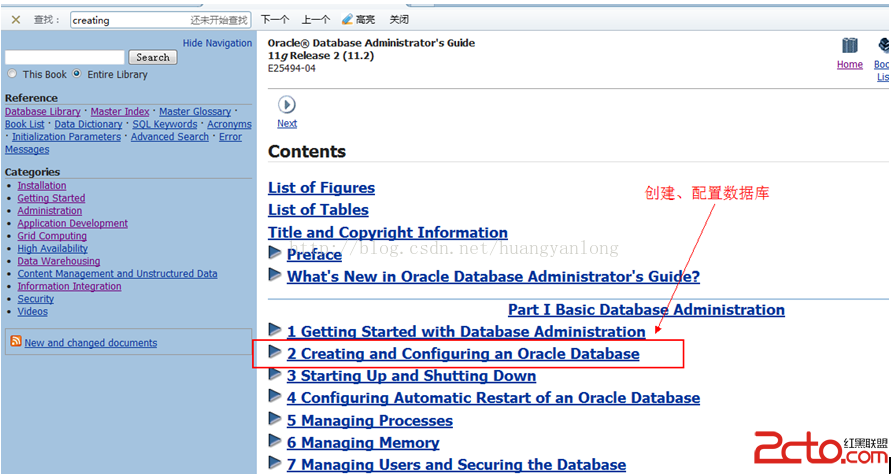Open Content Management and Unstructured Data category
Image resolution: width=891 pixels, height=474 pixels.
pyautogui.click(x=117, y=274)
